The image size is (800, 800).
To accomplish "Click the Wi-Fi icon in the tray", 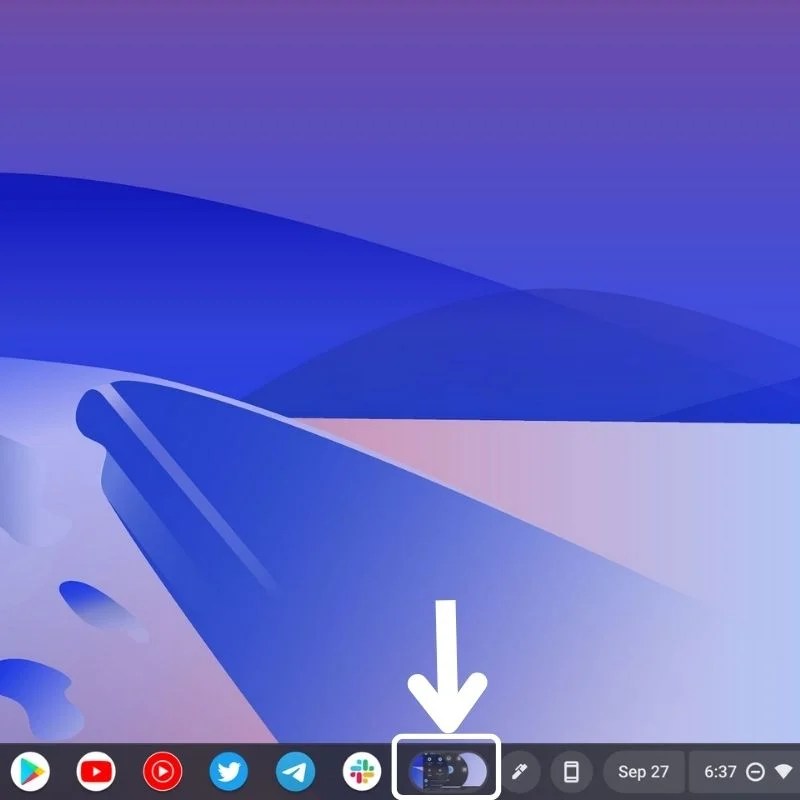I will click(x=783, y=772).
